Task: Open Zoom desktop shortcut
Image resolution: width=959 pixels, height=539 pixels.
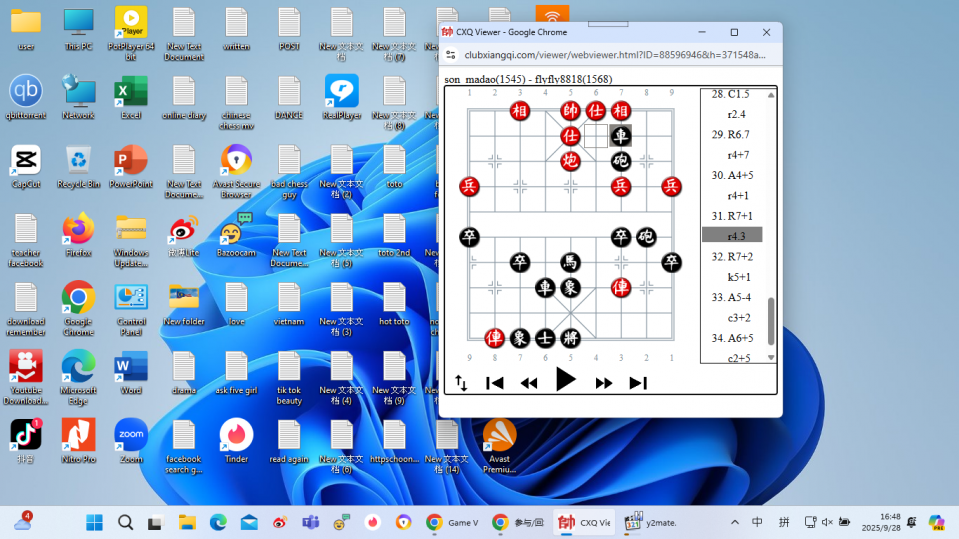Action: [131, 441]
